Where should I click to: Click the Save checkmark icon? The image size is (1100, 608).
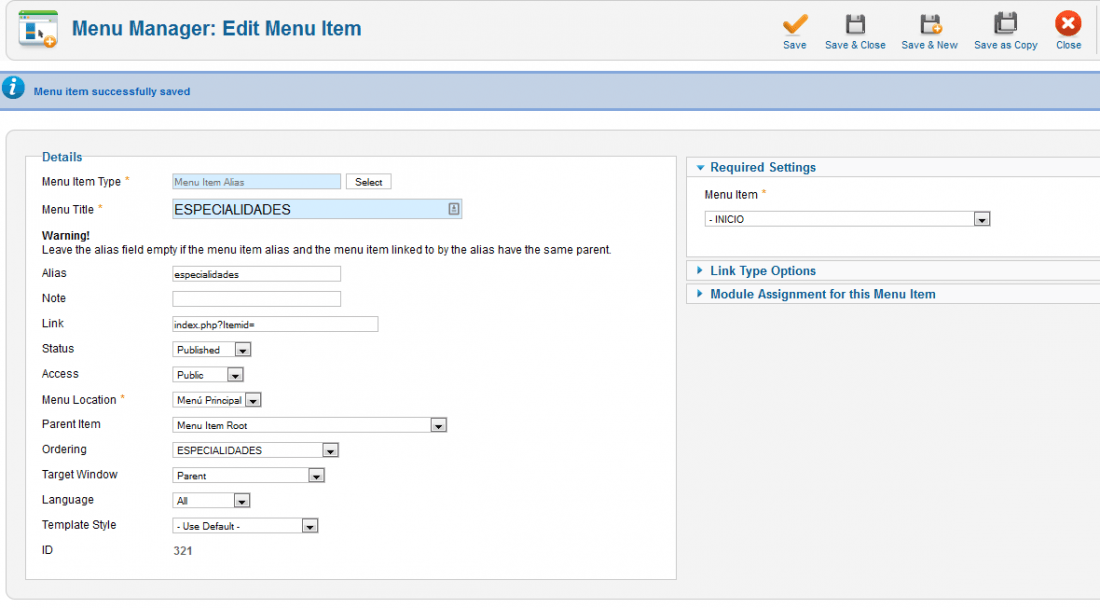click(795, 24)
